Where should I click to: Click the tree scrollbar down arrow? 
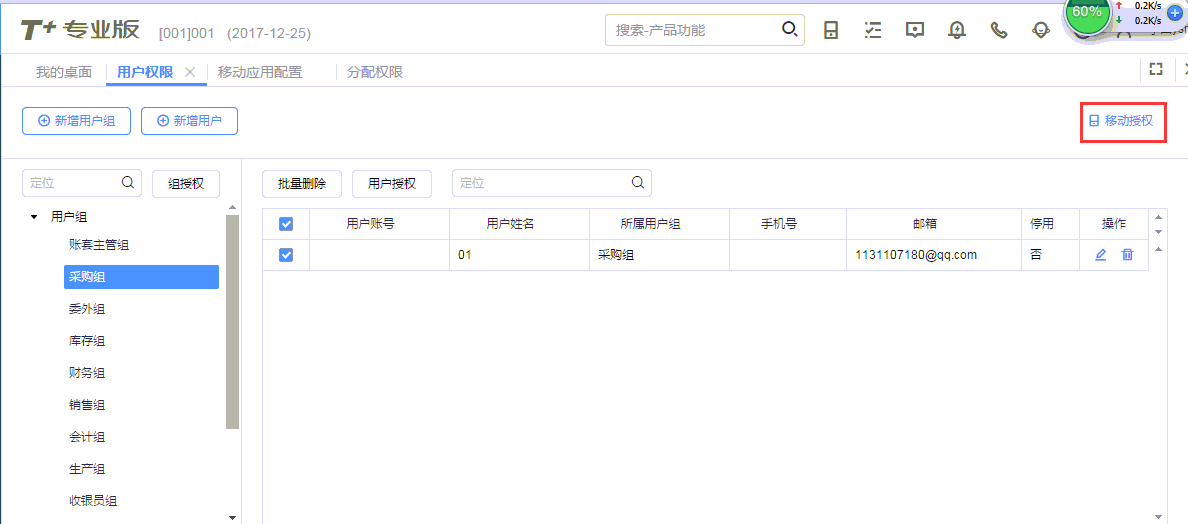point(233,516)
